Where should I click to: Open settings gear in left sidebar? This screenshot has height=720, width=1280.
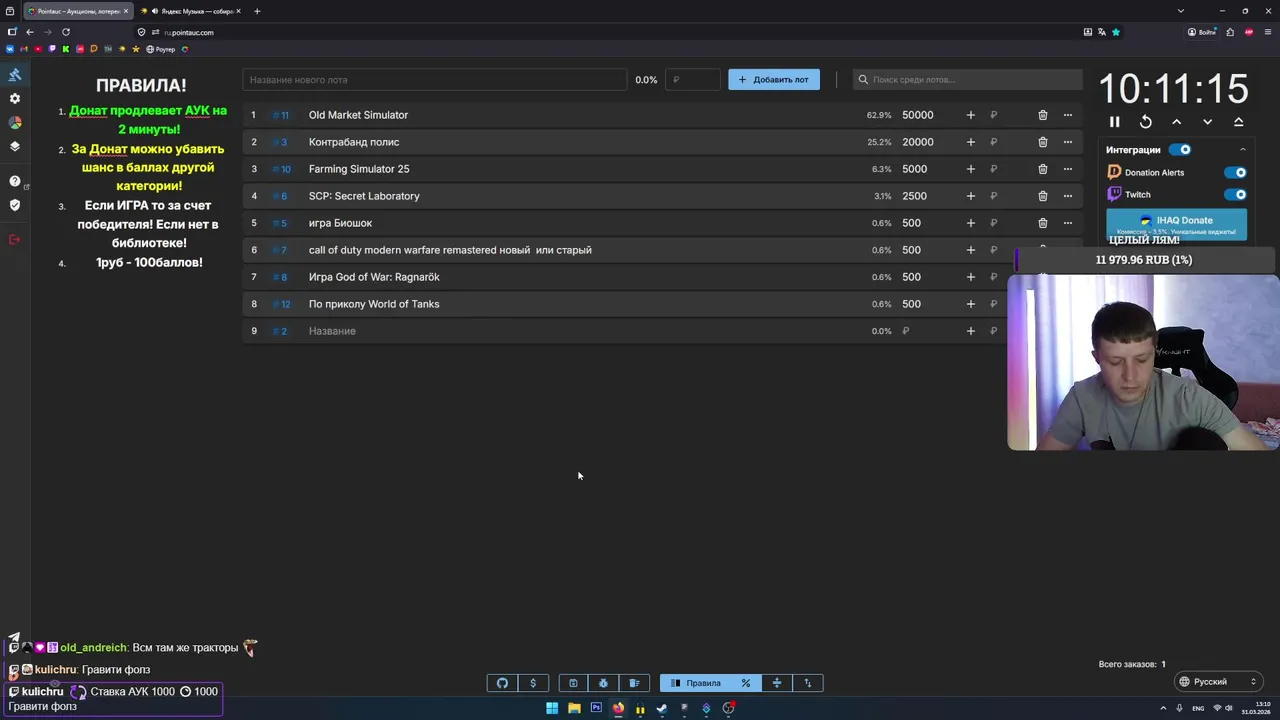[15, 99]
